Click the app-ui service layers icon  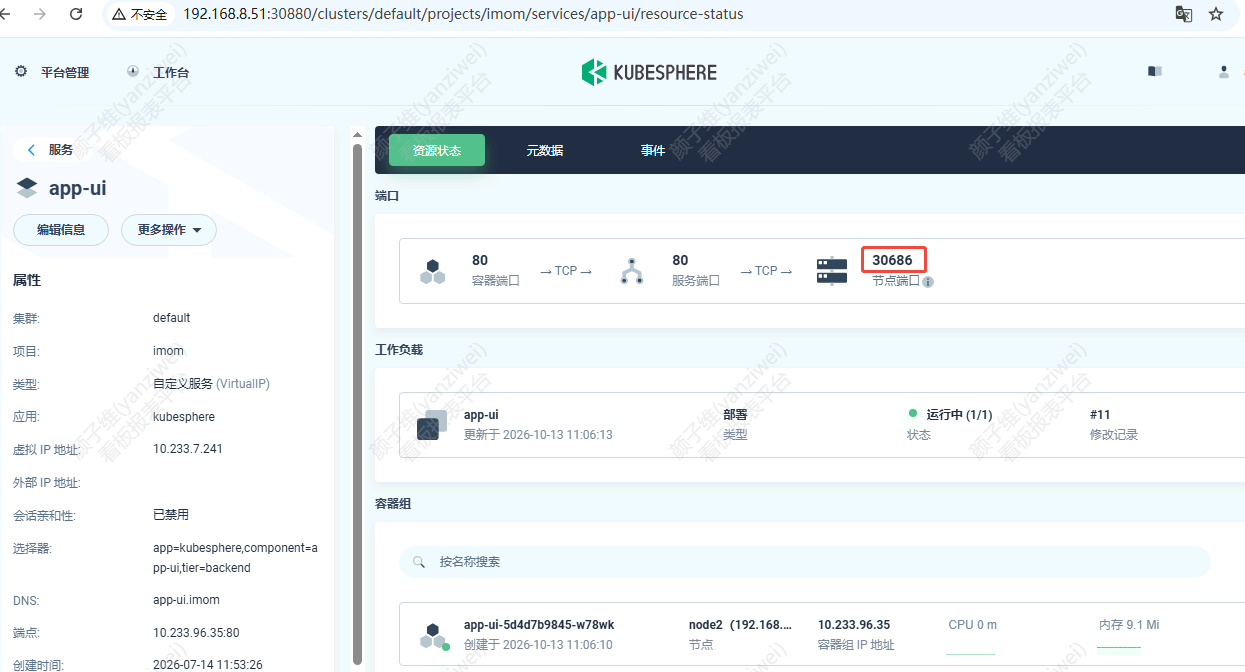[x=27, y=188]
